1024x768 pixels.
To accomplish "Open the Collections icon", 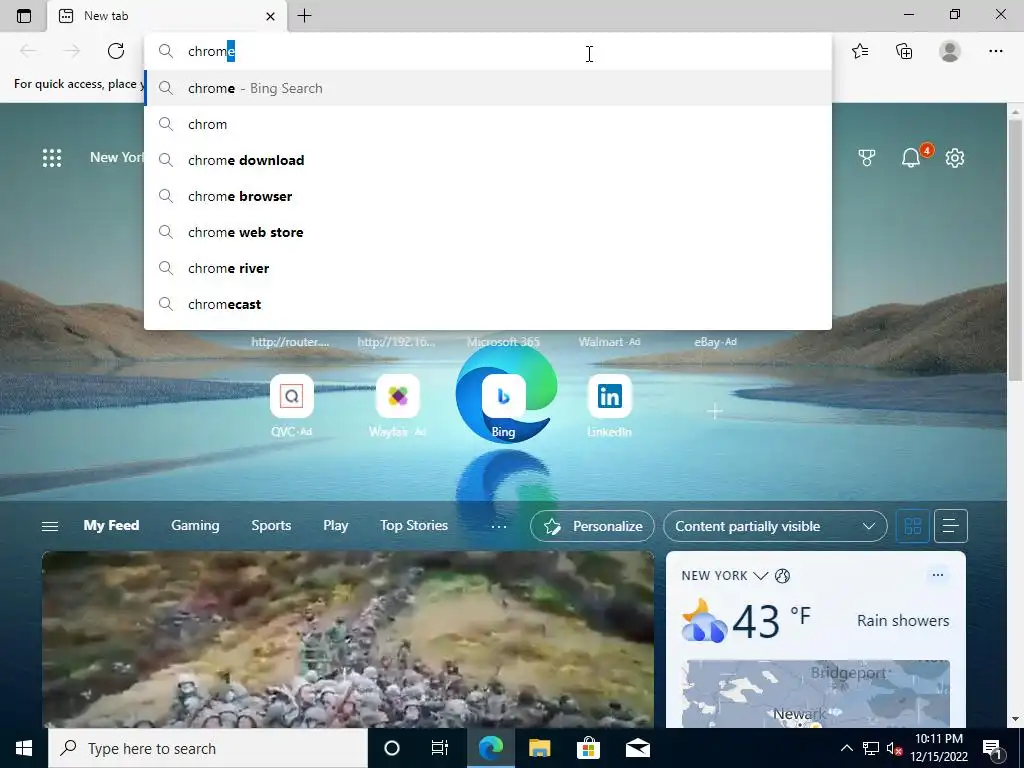I will [x=904, y=51].
